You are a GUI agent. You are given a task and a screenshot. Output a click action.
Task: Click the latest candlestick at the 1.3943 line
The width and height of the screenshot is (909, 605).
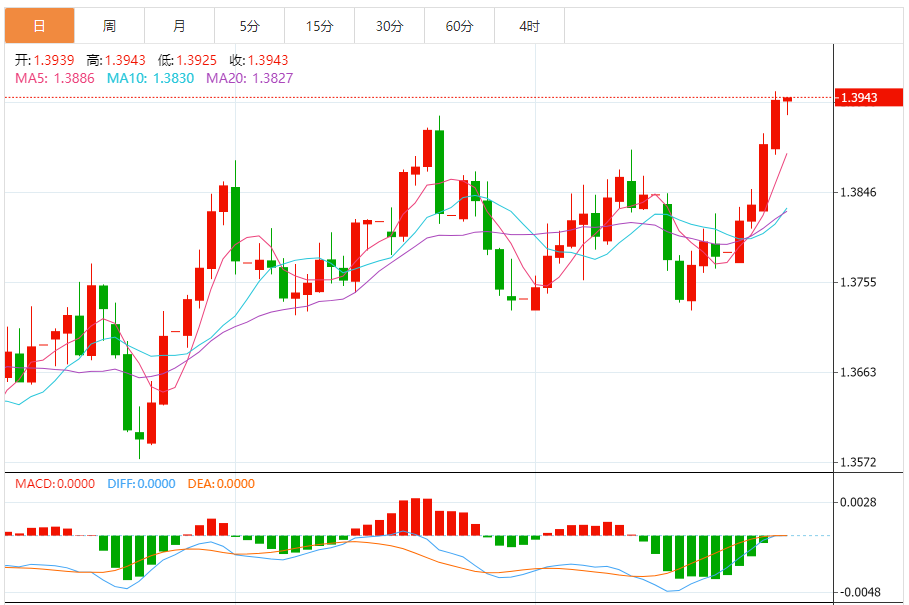787,100
